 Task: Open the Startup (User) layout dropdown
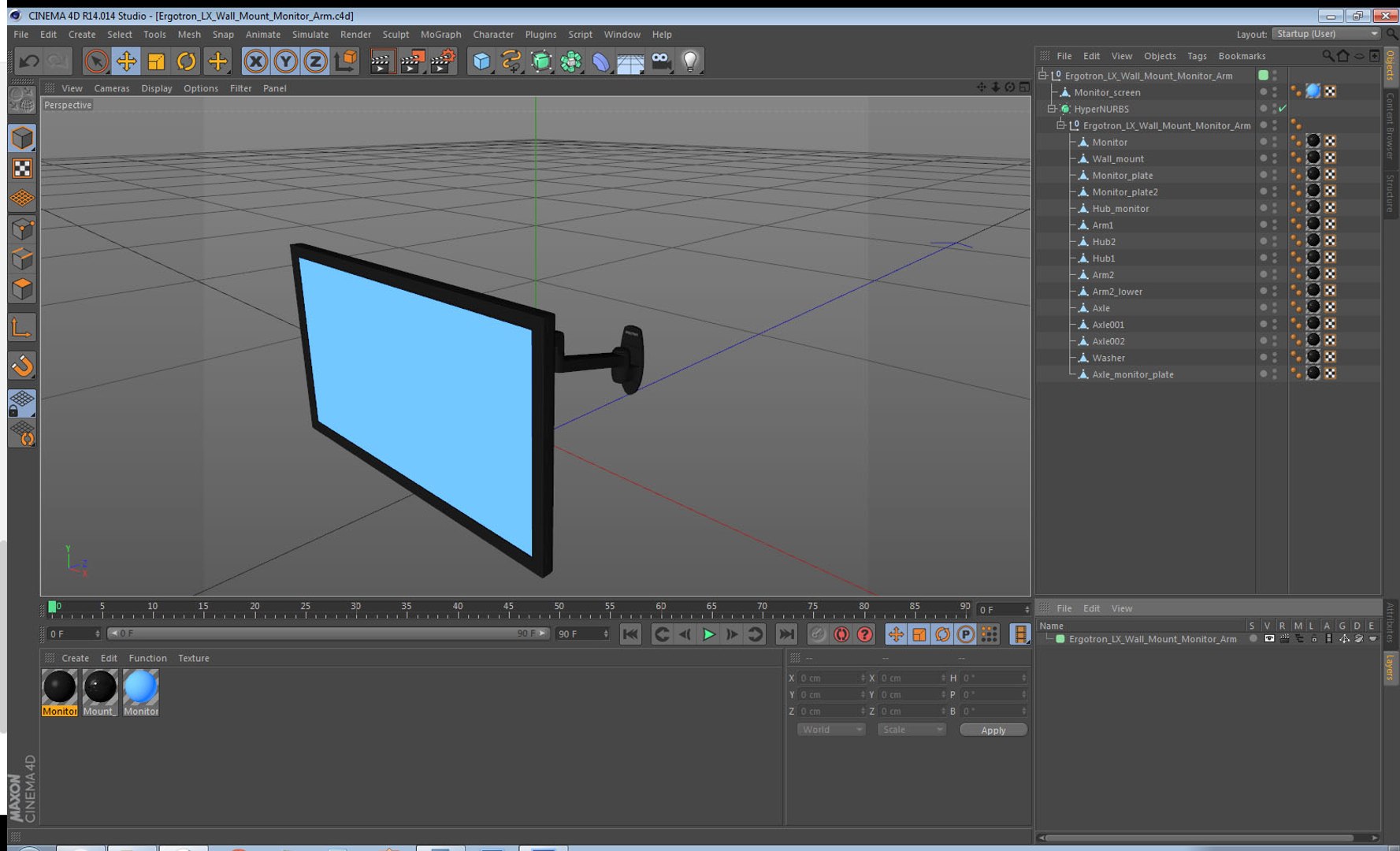tap(1327, 34)
